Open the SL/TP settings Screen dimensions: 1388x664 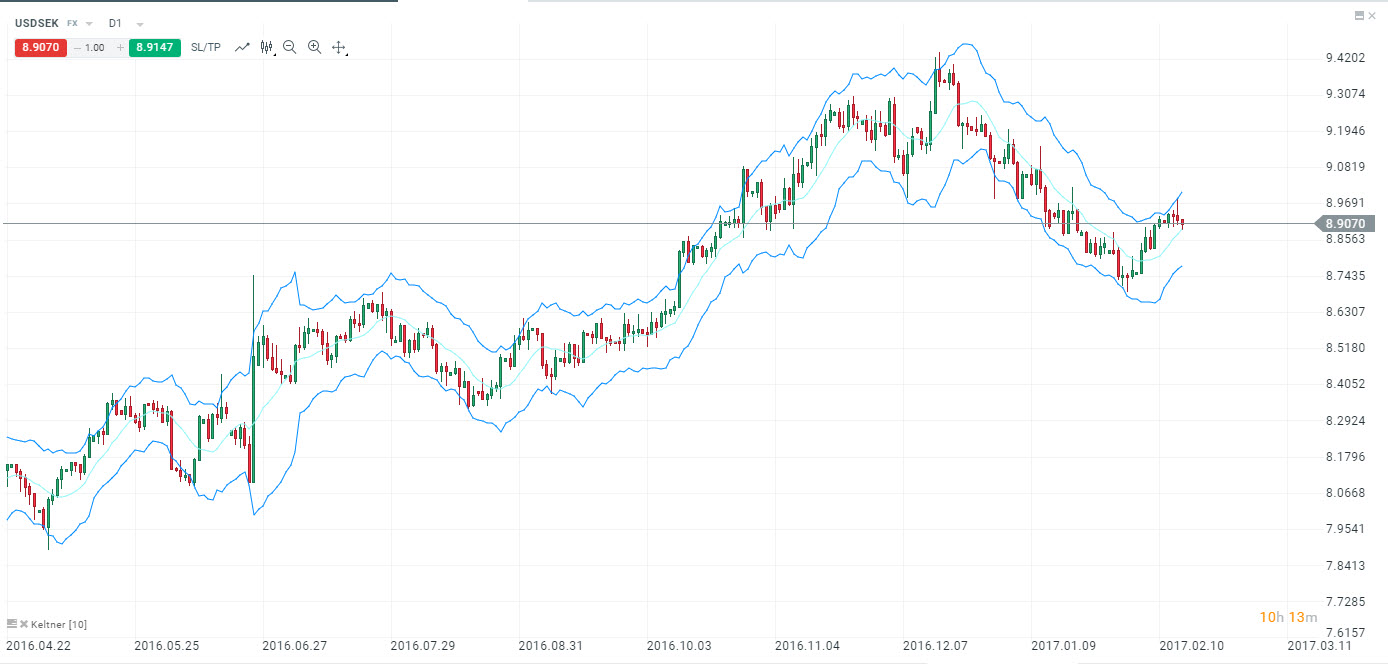206,47
